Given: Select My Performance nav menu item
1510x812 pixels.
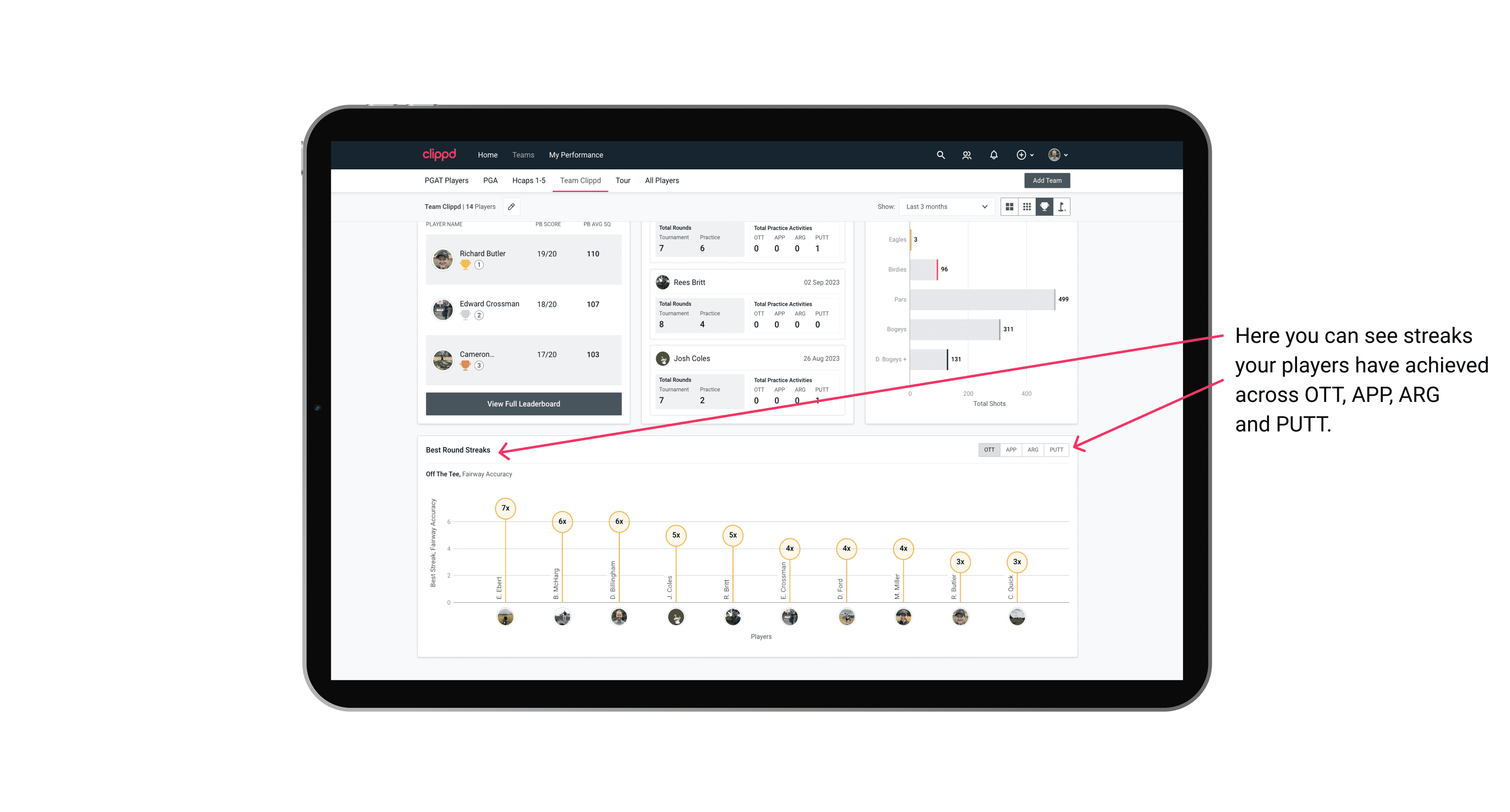Looking at the screenshot, I should [x=576, y=155].
